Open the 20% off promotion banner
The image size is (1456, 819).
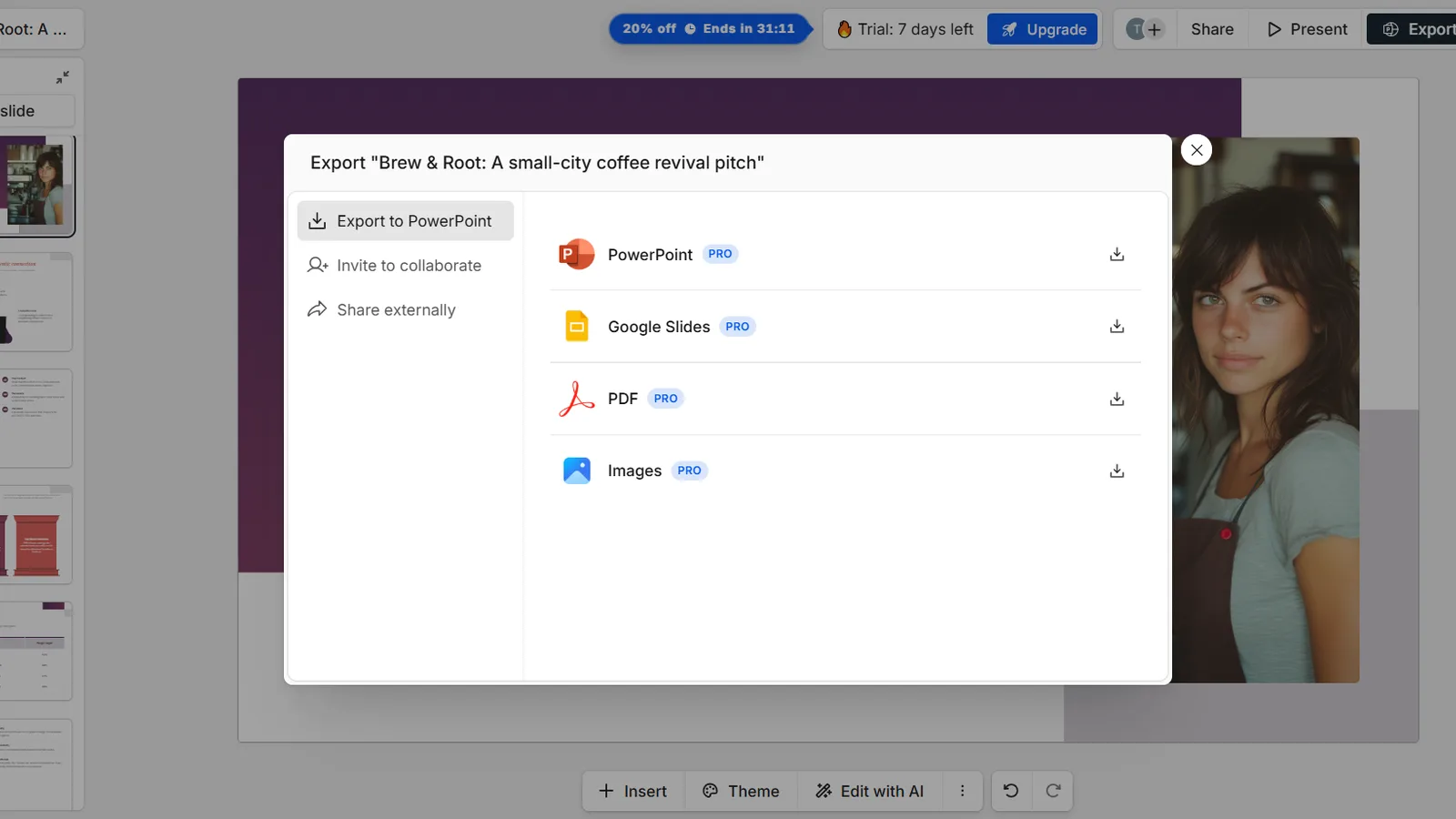coord(709,29)
